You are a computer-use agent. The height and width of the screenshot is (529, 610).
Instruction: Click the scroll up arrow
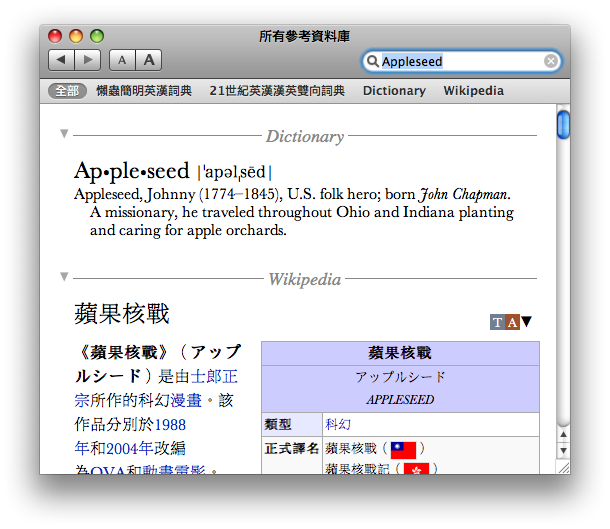[563, 434]
